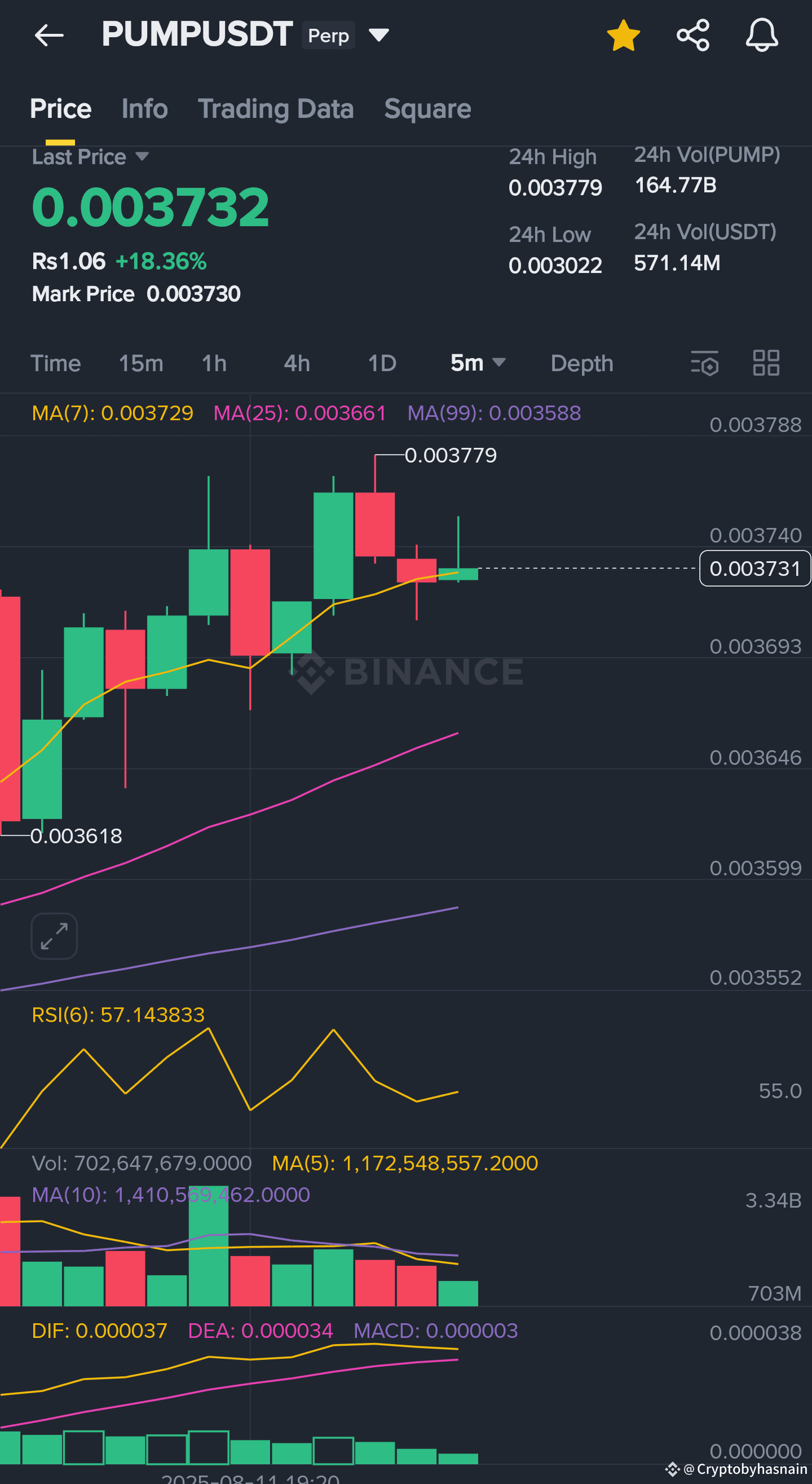Choose the 1h interval
This screenshot has height=1484, width=812.
214,363
